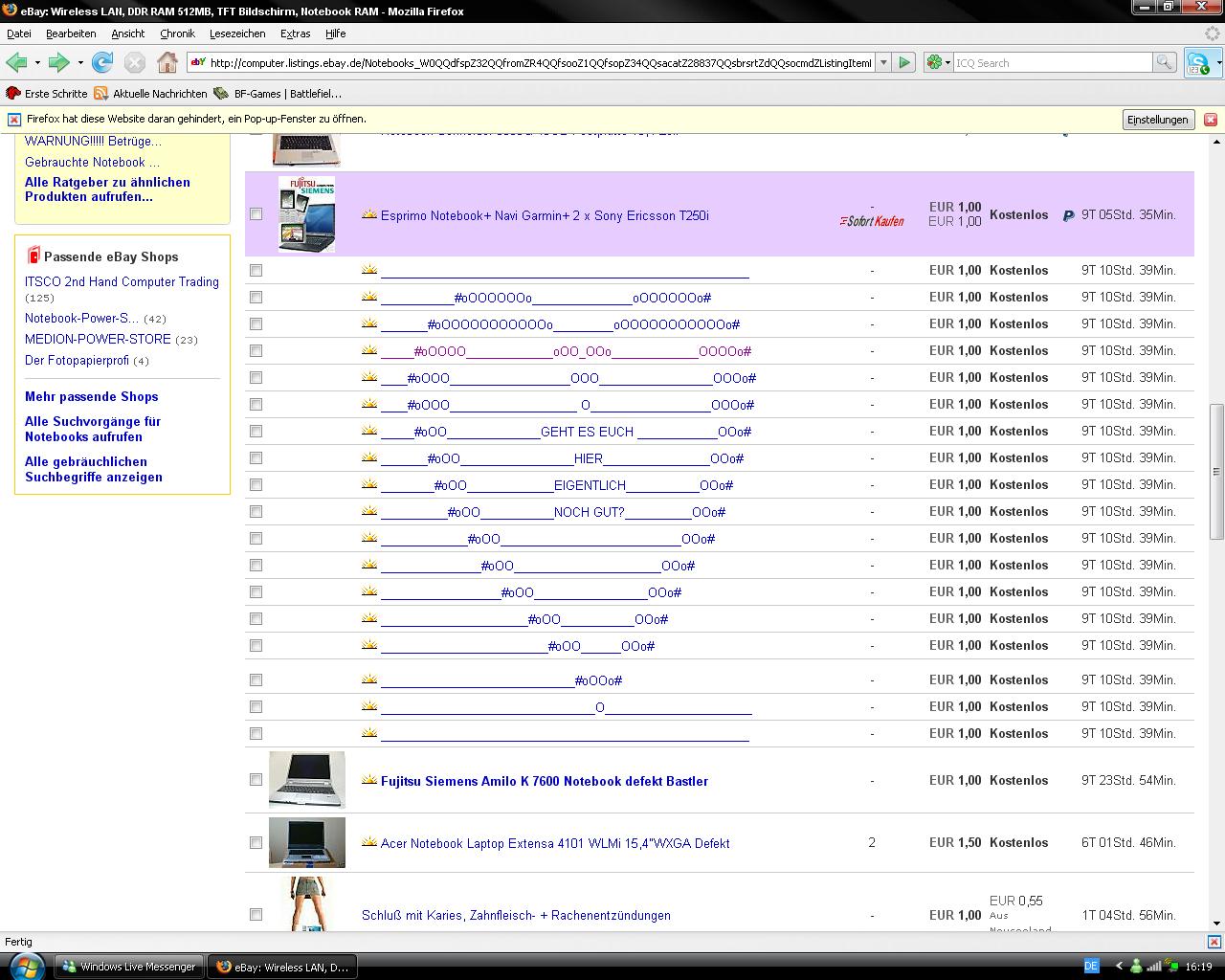Open the address bar URL dropdown
This screenshot has height=980, width=1225.
pos(884,62)
